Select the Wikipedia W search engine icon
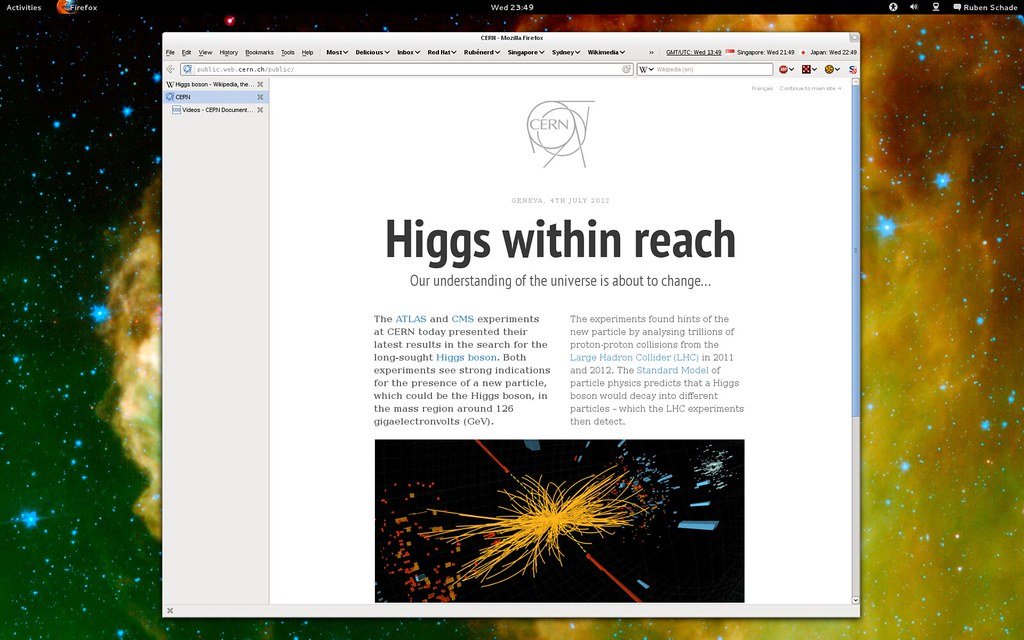The width and height of the screenshot is (1024, 640). point(642,69)
